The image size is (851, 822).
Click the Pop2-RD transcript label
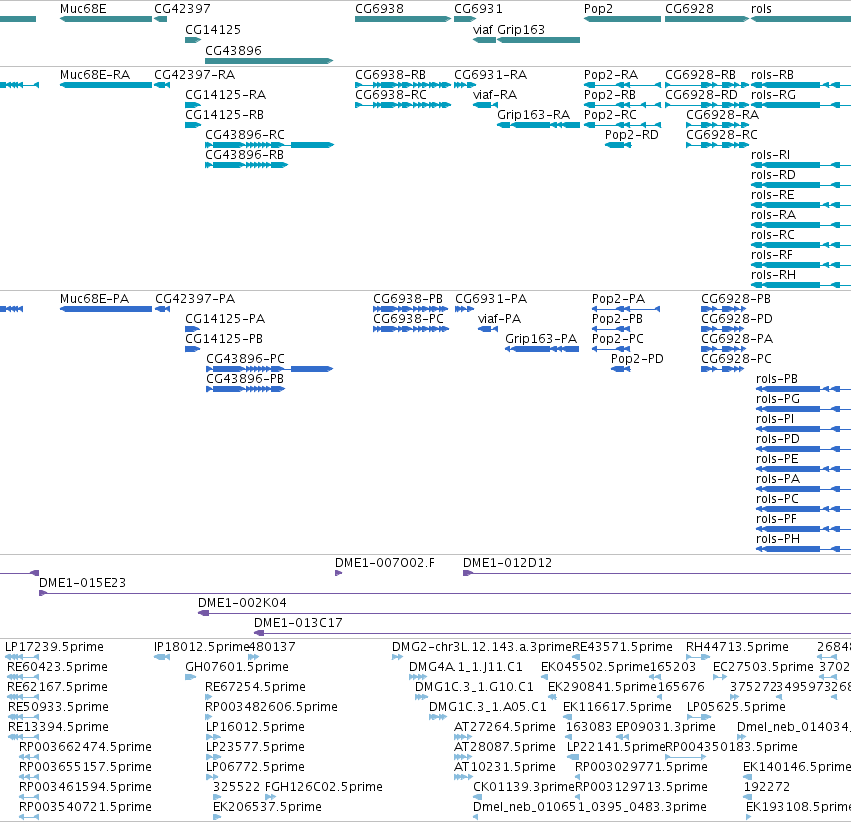click(x=632, y=135)
